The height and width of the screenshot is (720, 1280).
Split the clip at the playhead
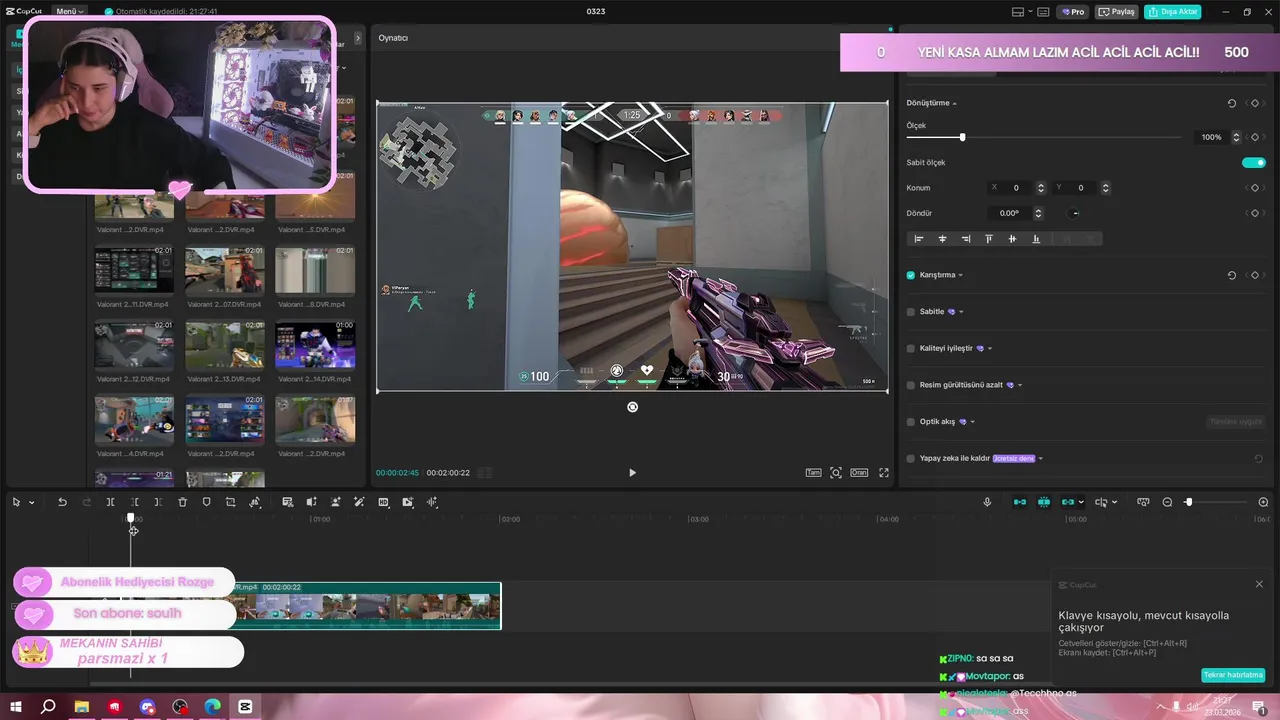click(x=110, y=502)
